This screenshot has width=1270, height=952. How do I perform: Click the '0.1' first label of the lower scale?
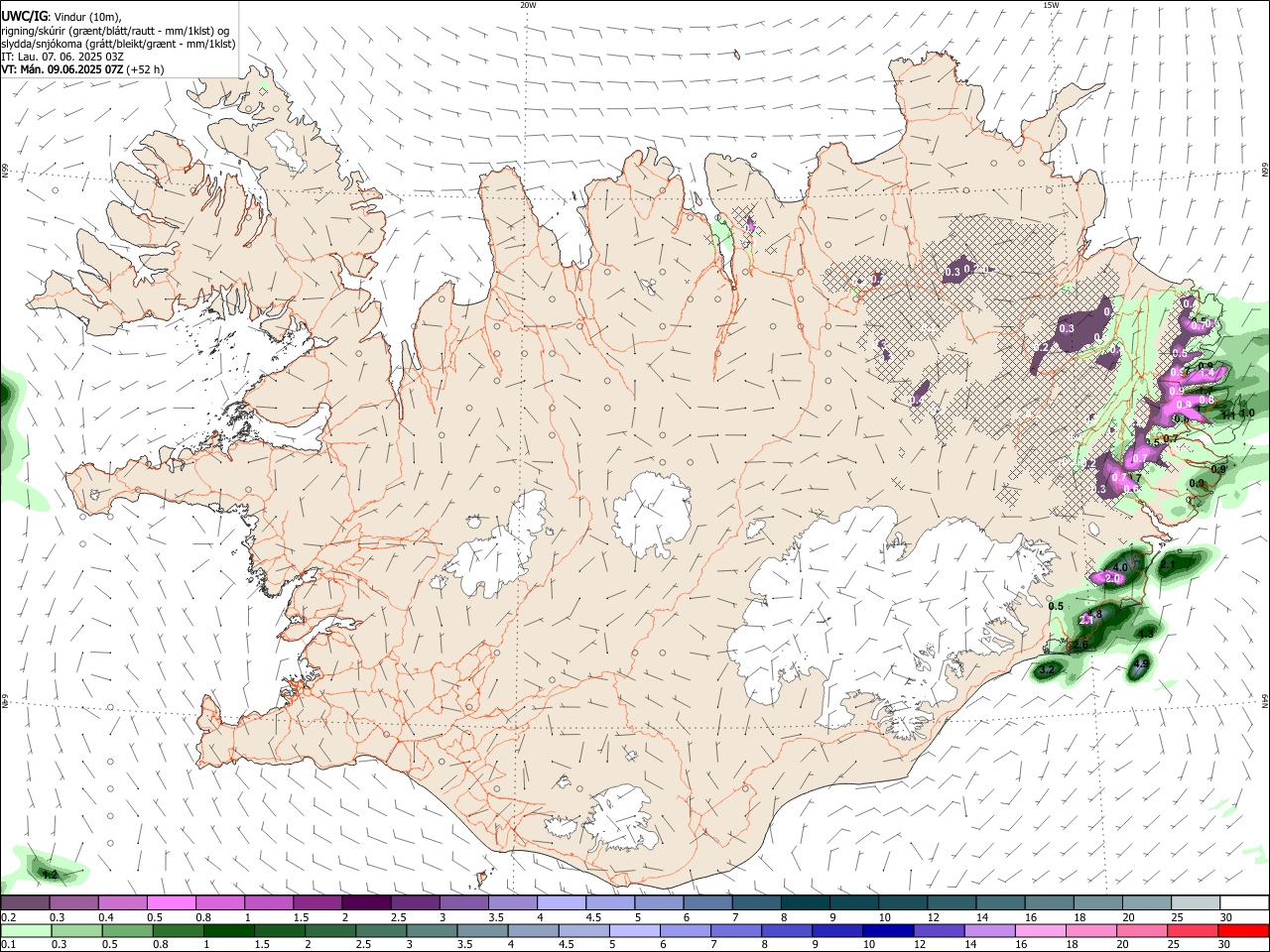click(8, 944)
